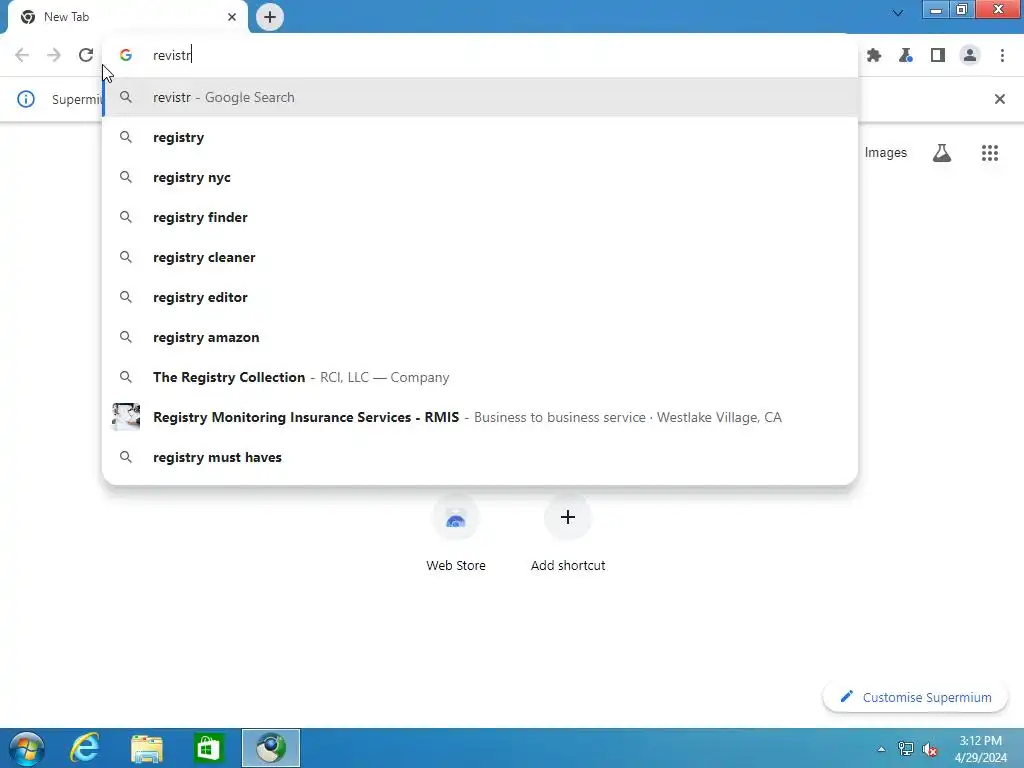
Task: Click the Reload page icon
Action: (86, 55)
